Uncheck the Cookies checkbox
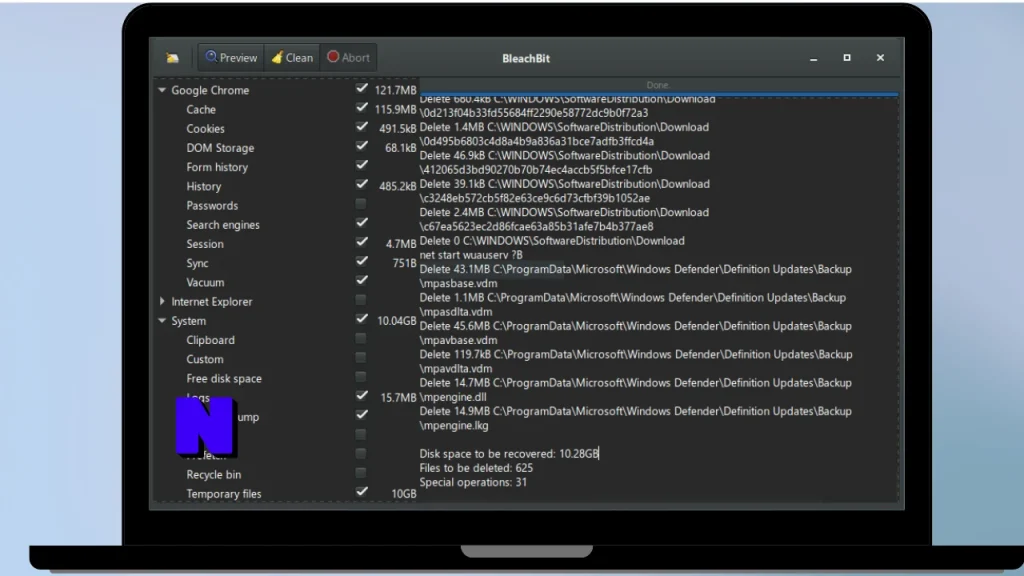 361,127
